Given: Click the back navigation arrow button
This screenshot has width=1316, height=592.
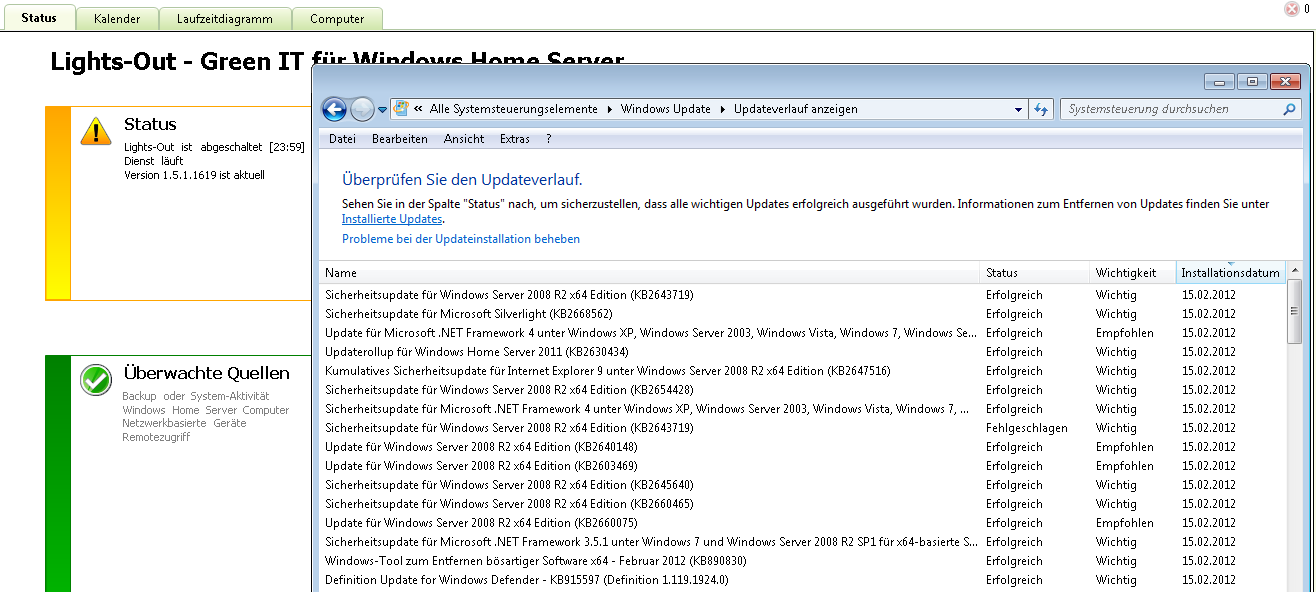Looking at the screenshot, I should (334, 110).
